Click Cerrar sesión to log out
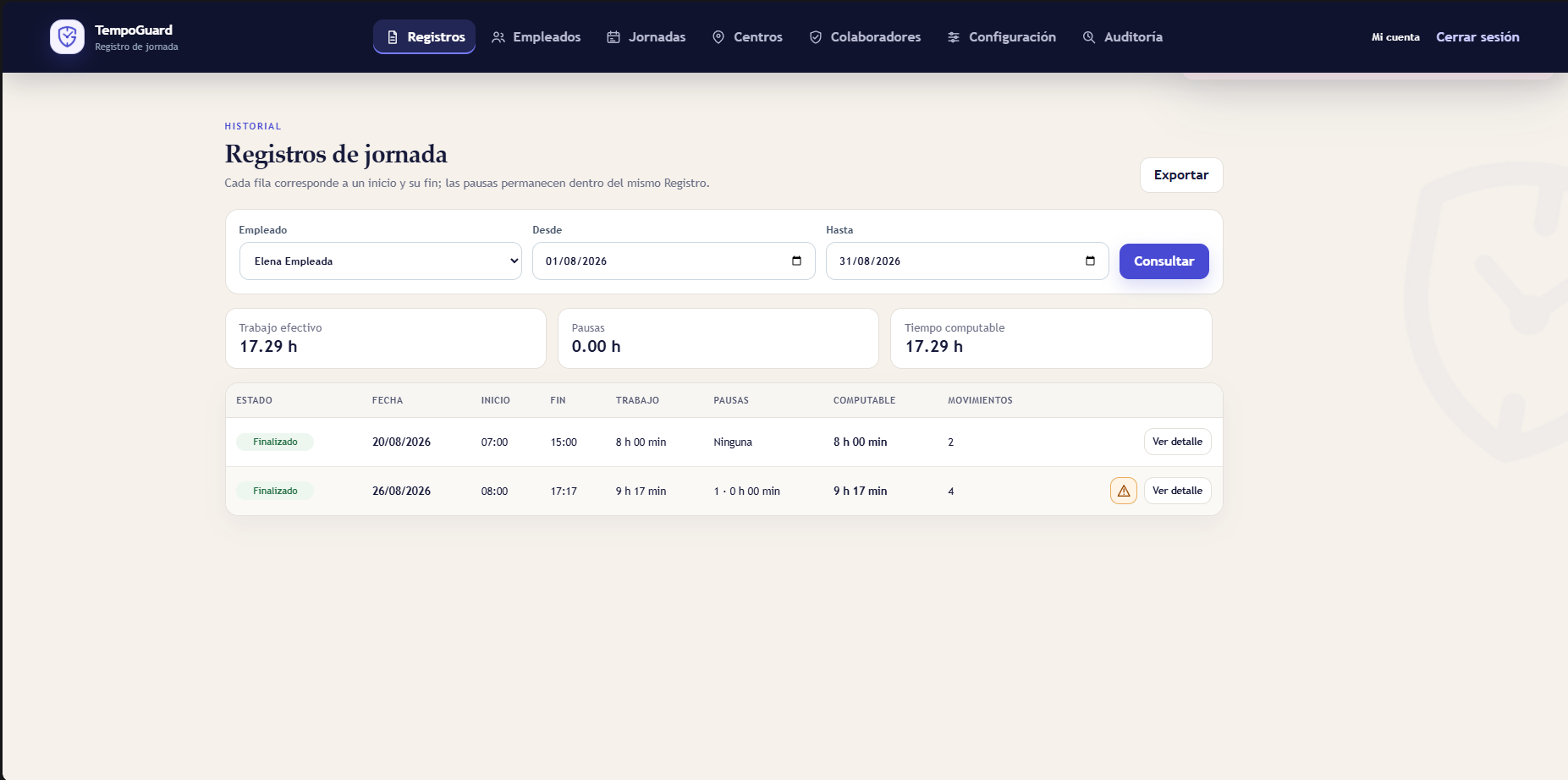The width and height of the screenshot is (1568, 780). click(1477, 37)
